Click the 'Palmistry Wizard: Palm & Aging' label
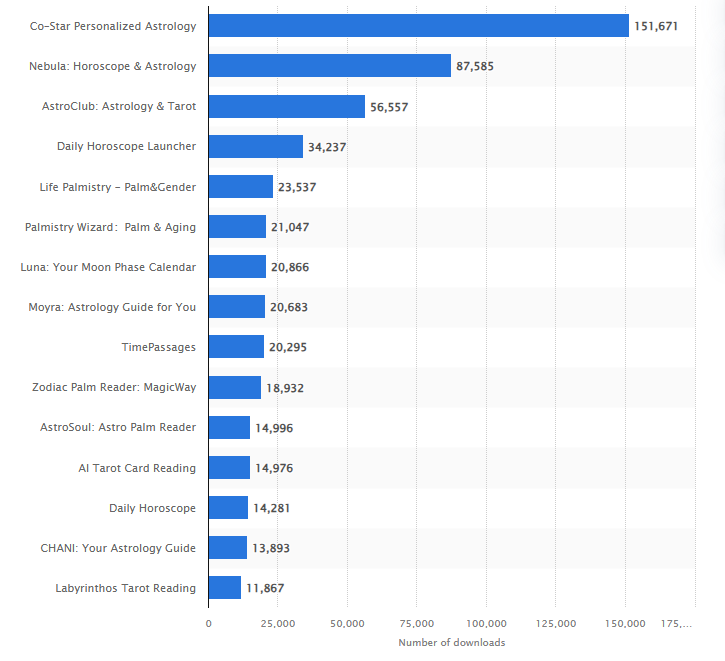This screenshot has height=661, width=725. point(110,227)
